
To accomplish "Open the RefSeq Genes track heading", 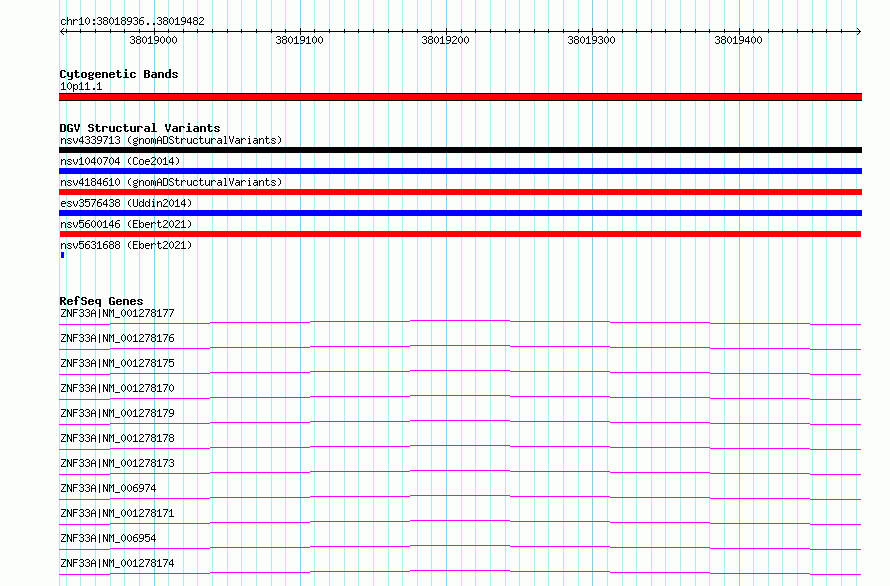I will [101, 301].
